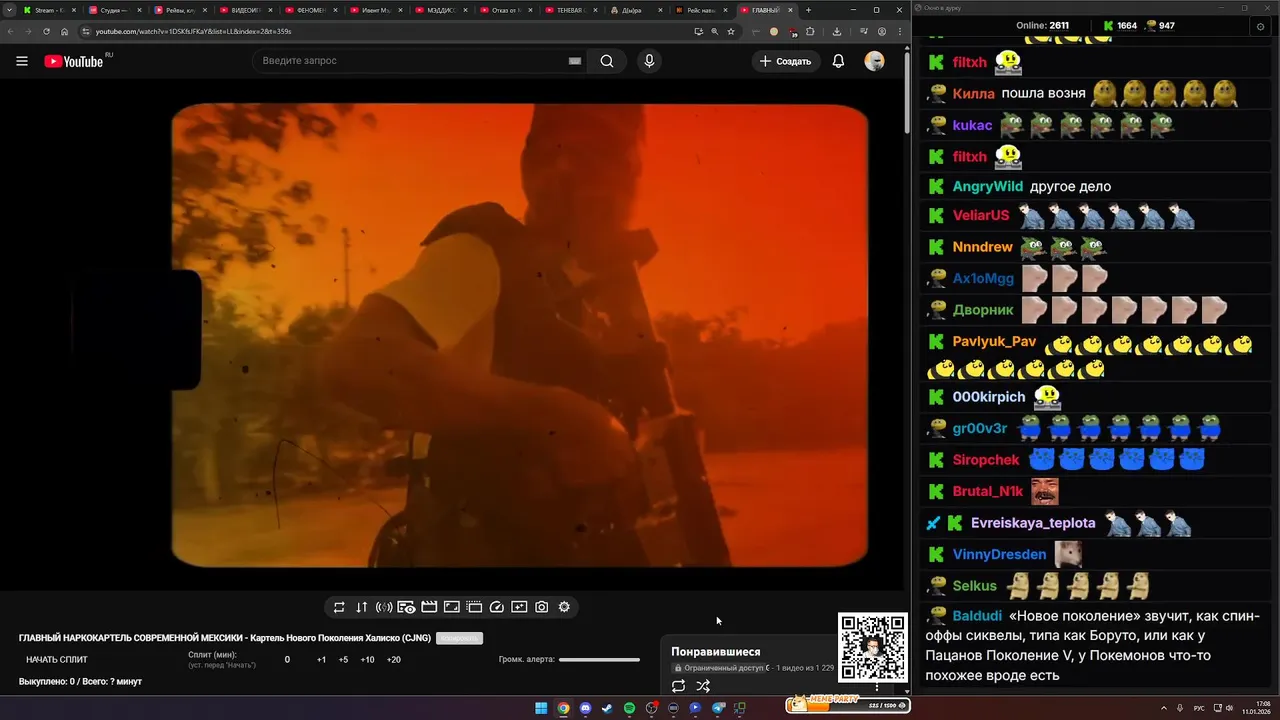Image resolution: width=1280 pixels, height=720 pixels.
Task: Open the extension settings gear icon
Action: tap(564, 607)
